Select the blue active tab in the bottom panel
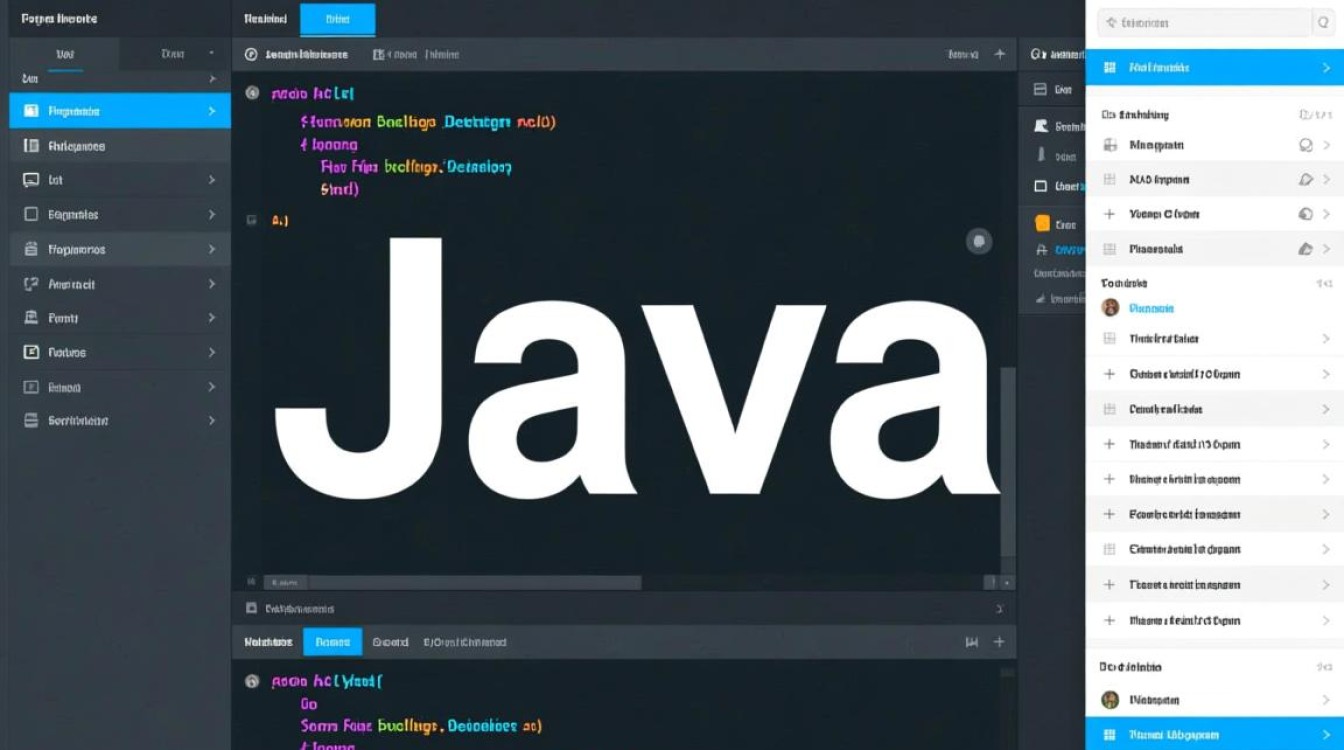 pos(331,642)
